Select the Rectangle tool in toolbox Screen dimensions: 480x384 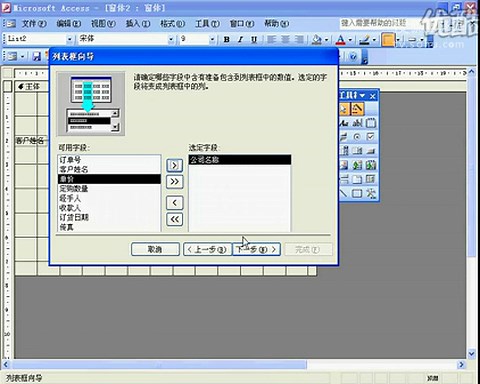tap(357, 193)
